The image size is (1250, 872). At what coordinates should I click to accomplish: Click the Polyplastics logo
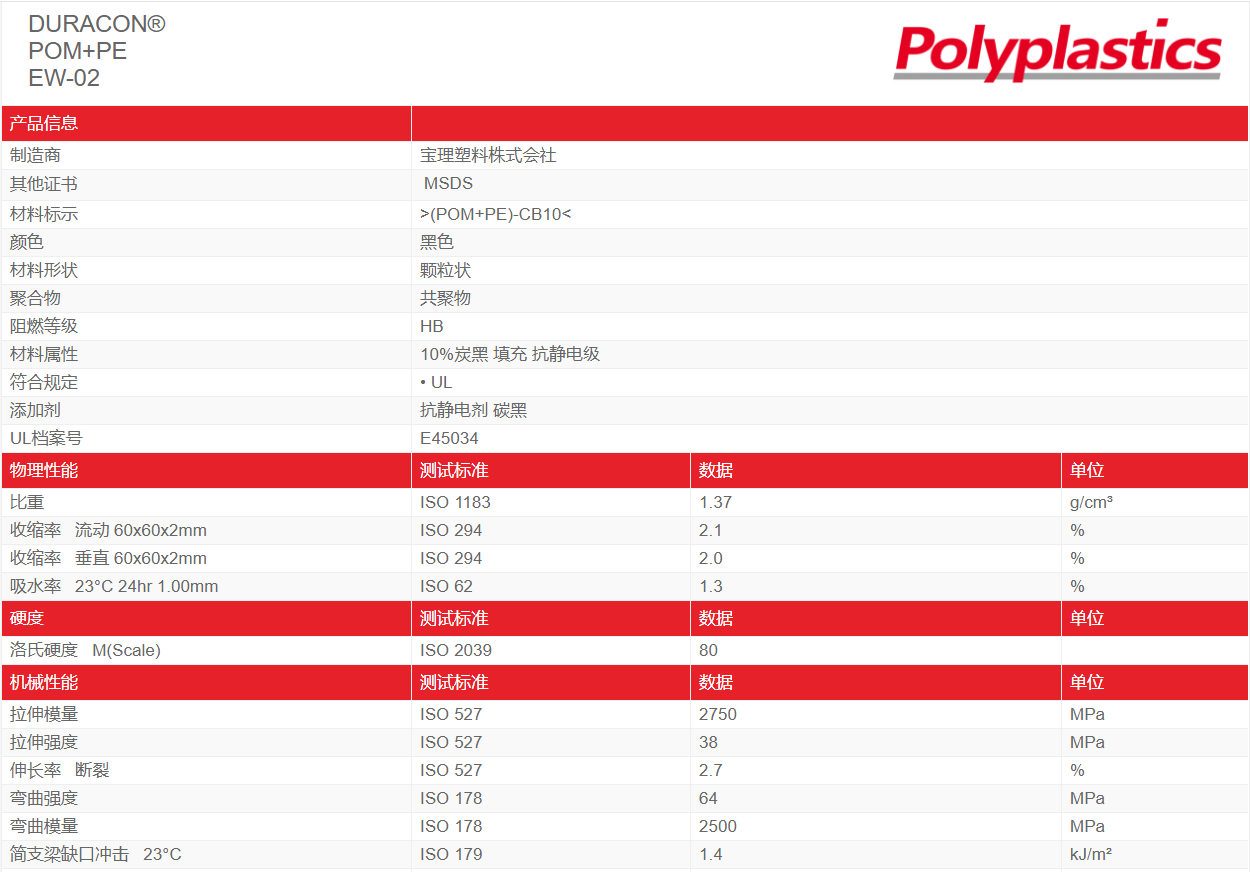click(x=1058, y=50)
